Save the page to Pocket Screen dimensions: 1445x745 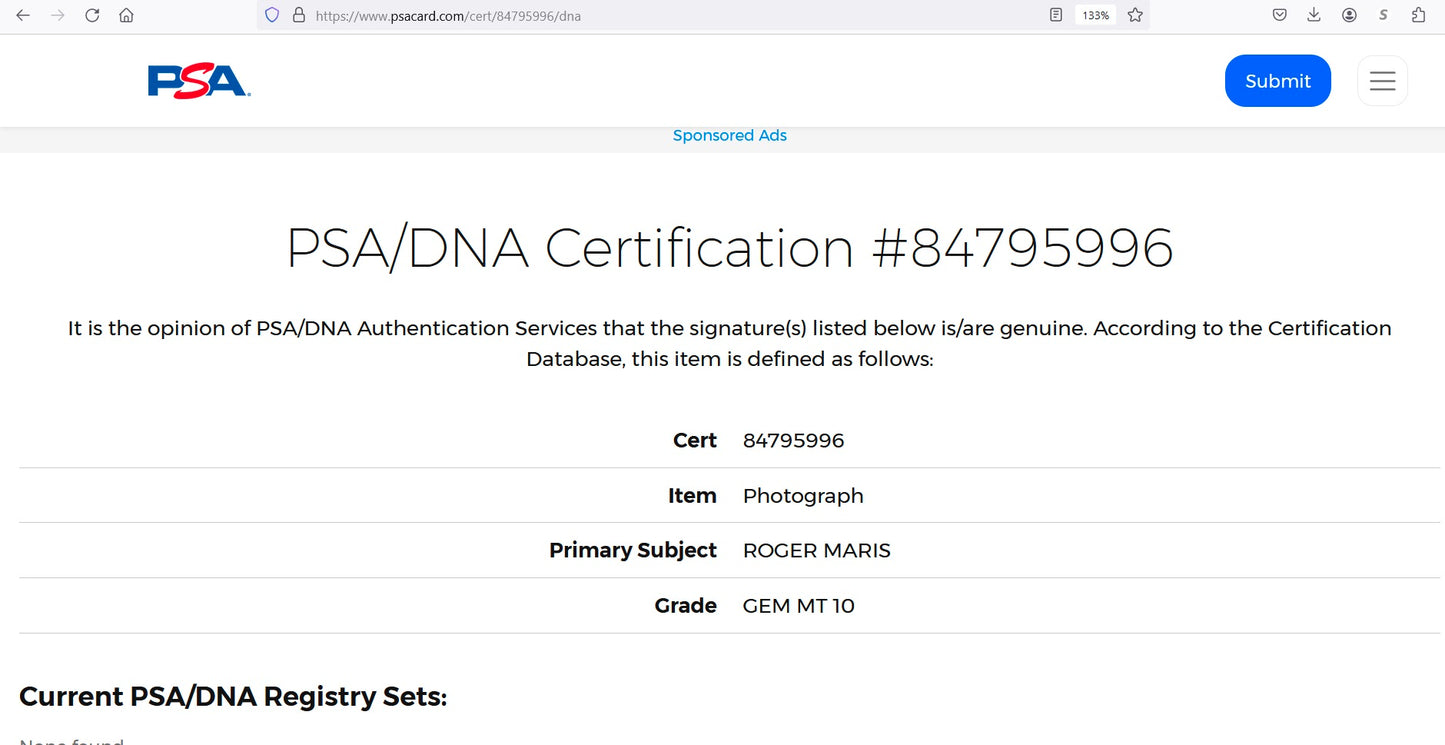click(1279, 15)
